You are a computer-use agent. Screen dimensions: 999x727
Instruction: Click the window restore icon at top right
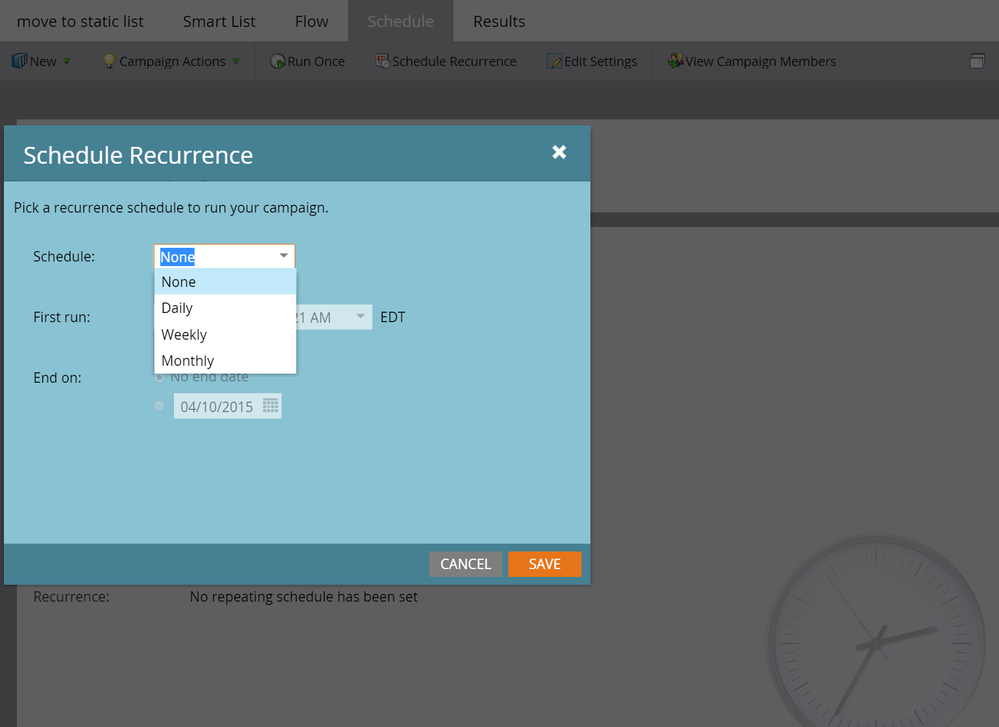[x=977, y=62]
